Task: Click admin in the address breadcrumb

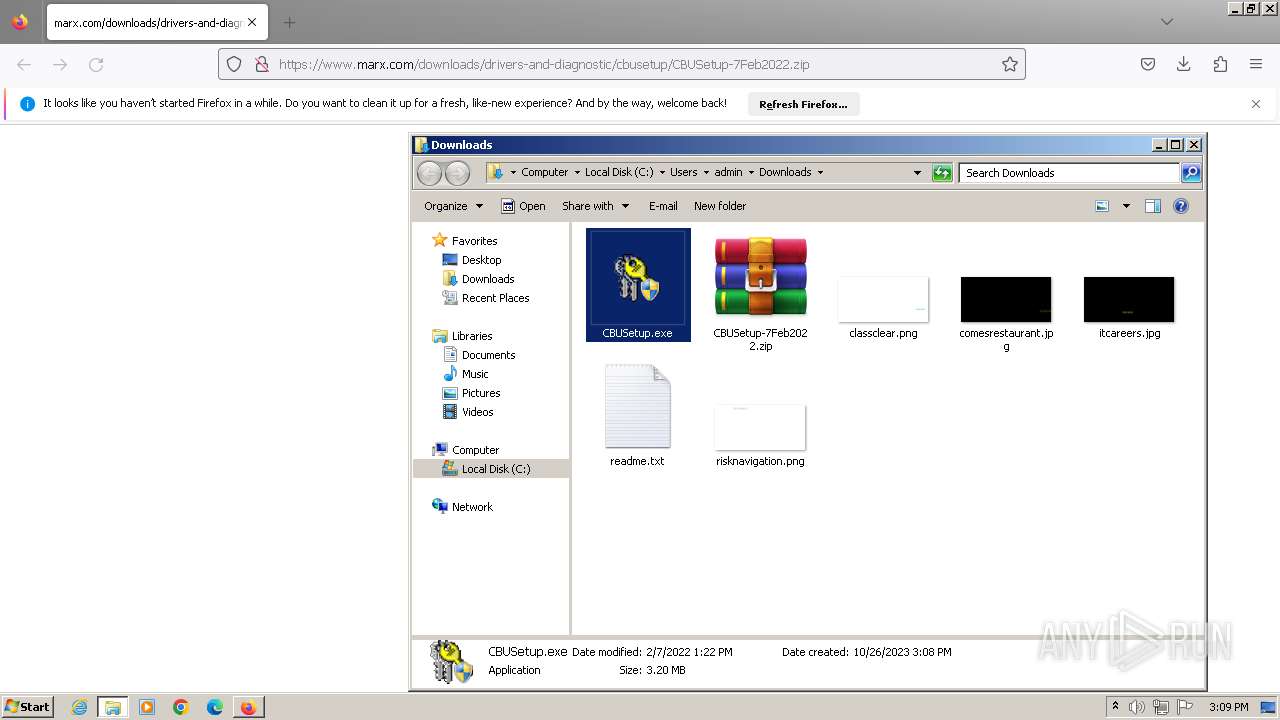Action: coord(728,173)
